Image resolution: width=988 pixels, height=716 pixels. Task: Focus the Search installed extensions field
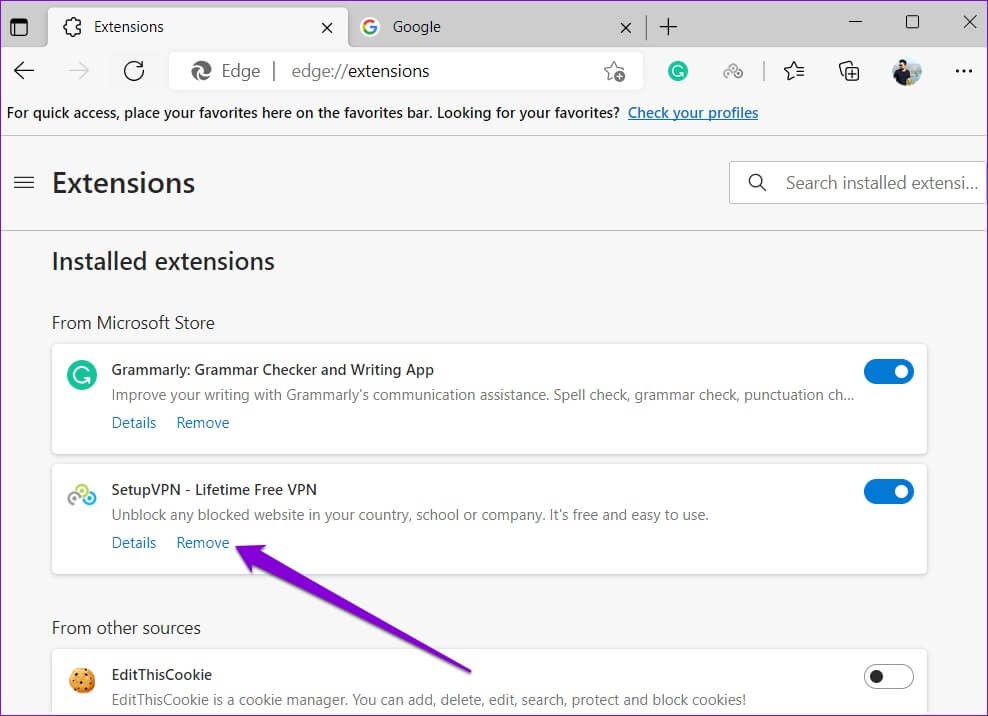coord(857,183)
